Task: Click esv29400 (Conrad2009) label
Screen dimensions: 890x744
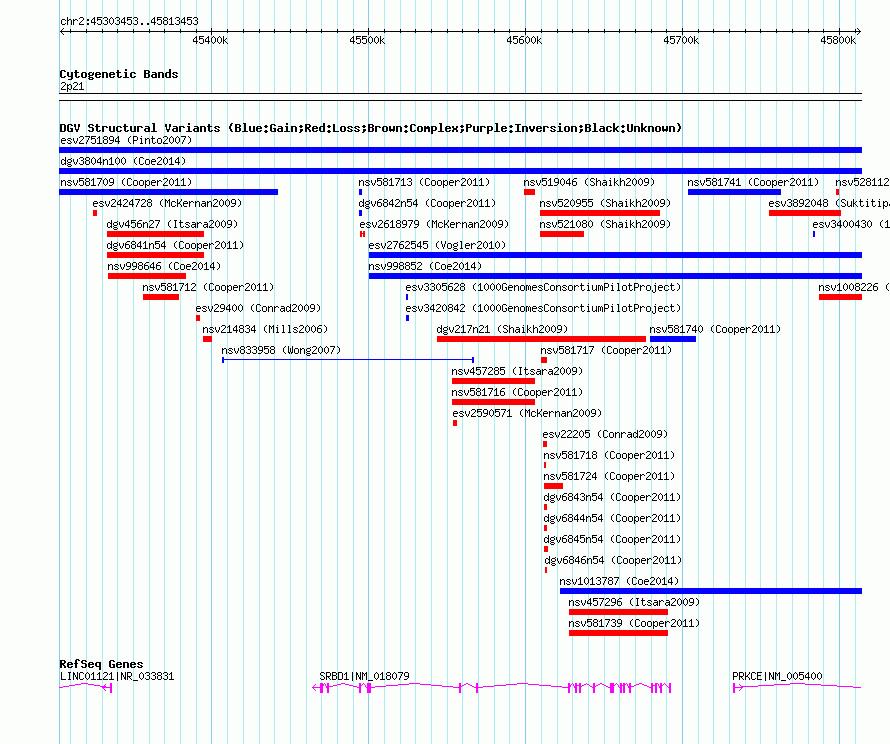Action: click(258, 308)
